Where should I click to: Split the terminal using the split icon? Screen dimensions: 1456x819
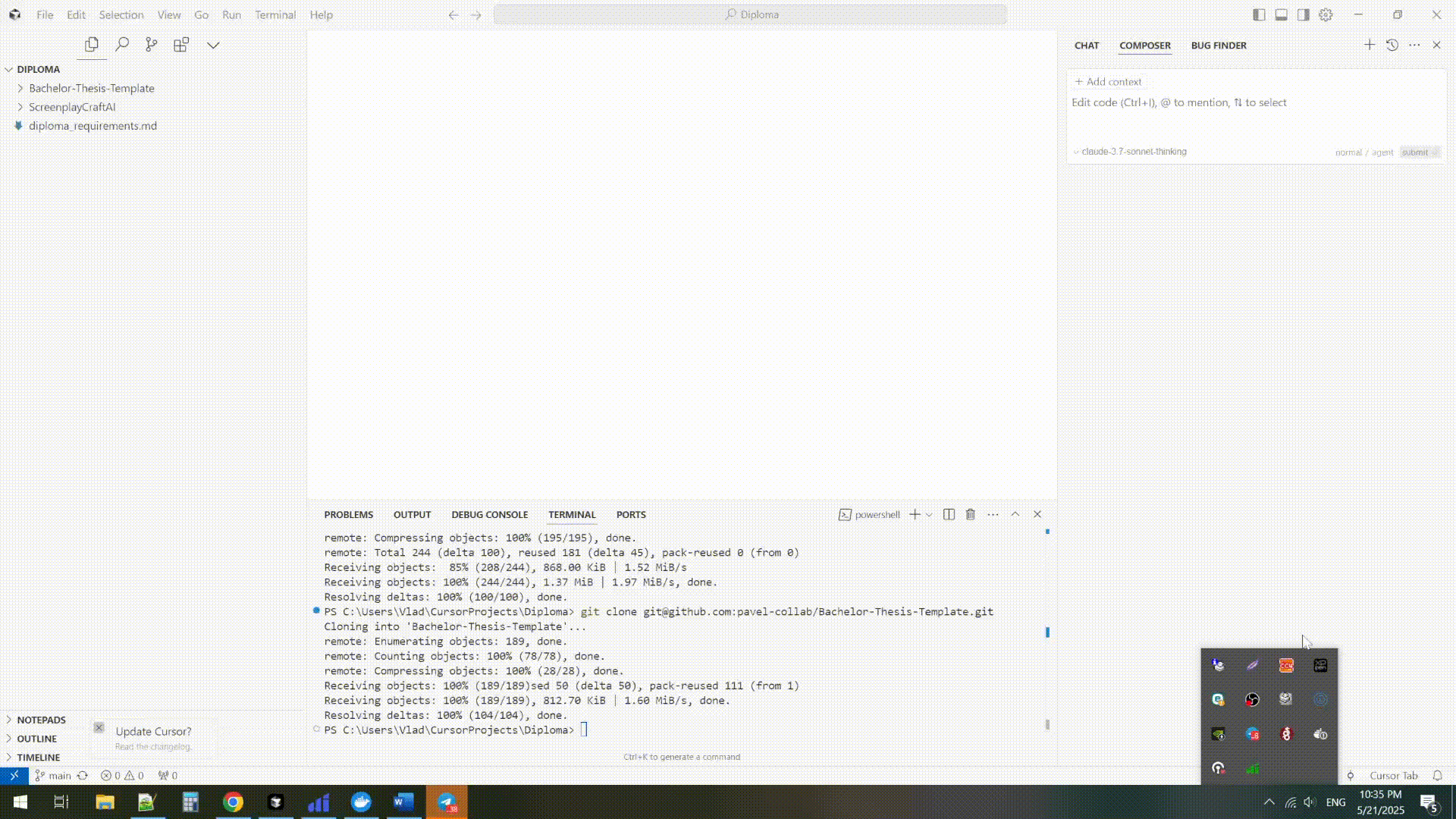pos(949,514)
